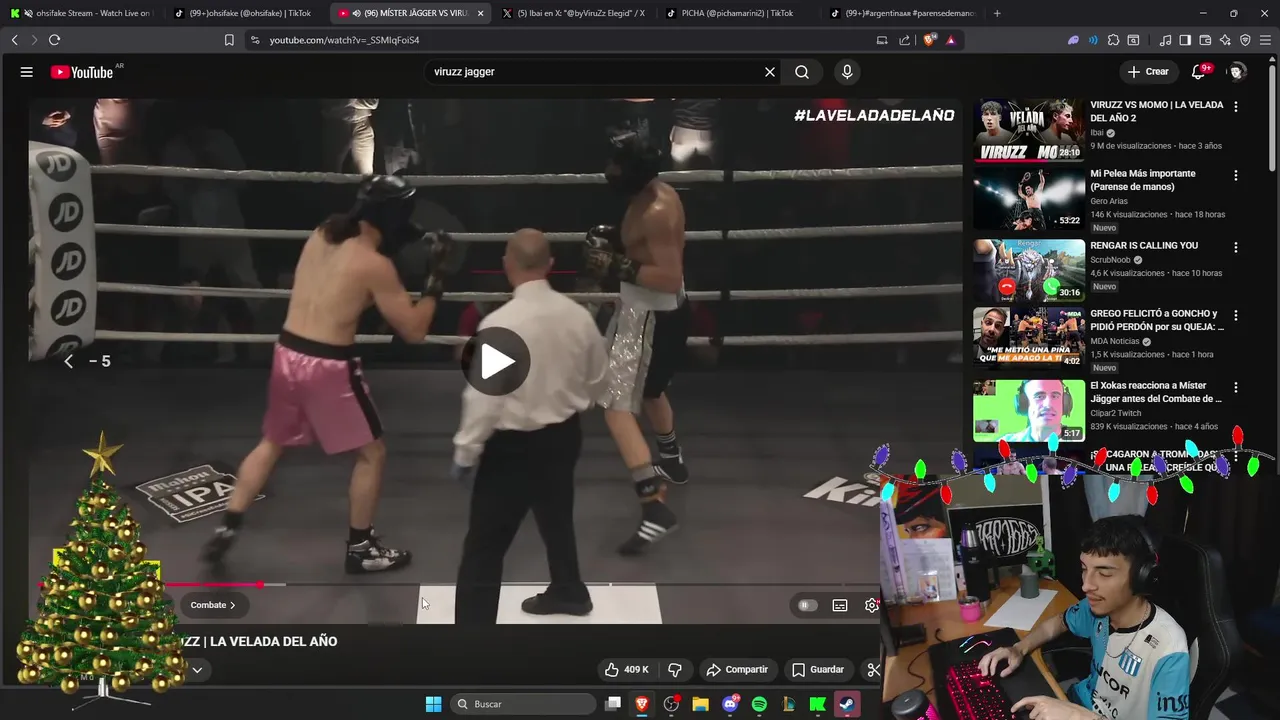Go back in the browser

pos(14,40)
